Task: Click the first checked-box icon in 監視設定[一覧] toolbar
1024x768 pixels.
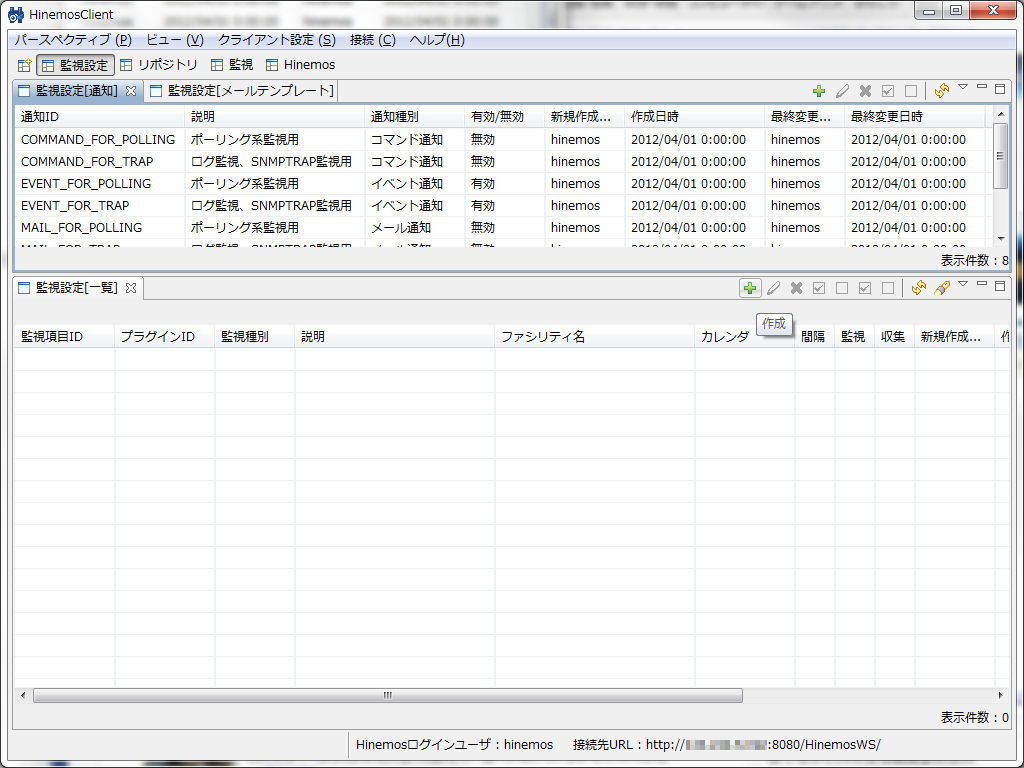Action: [x=819, y=288]
